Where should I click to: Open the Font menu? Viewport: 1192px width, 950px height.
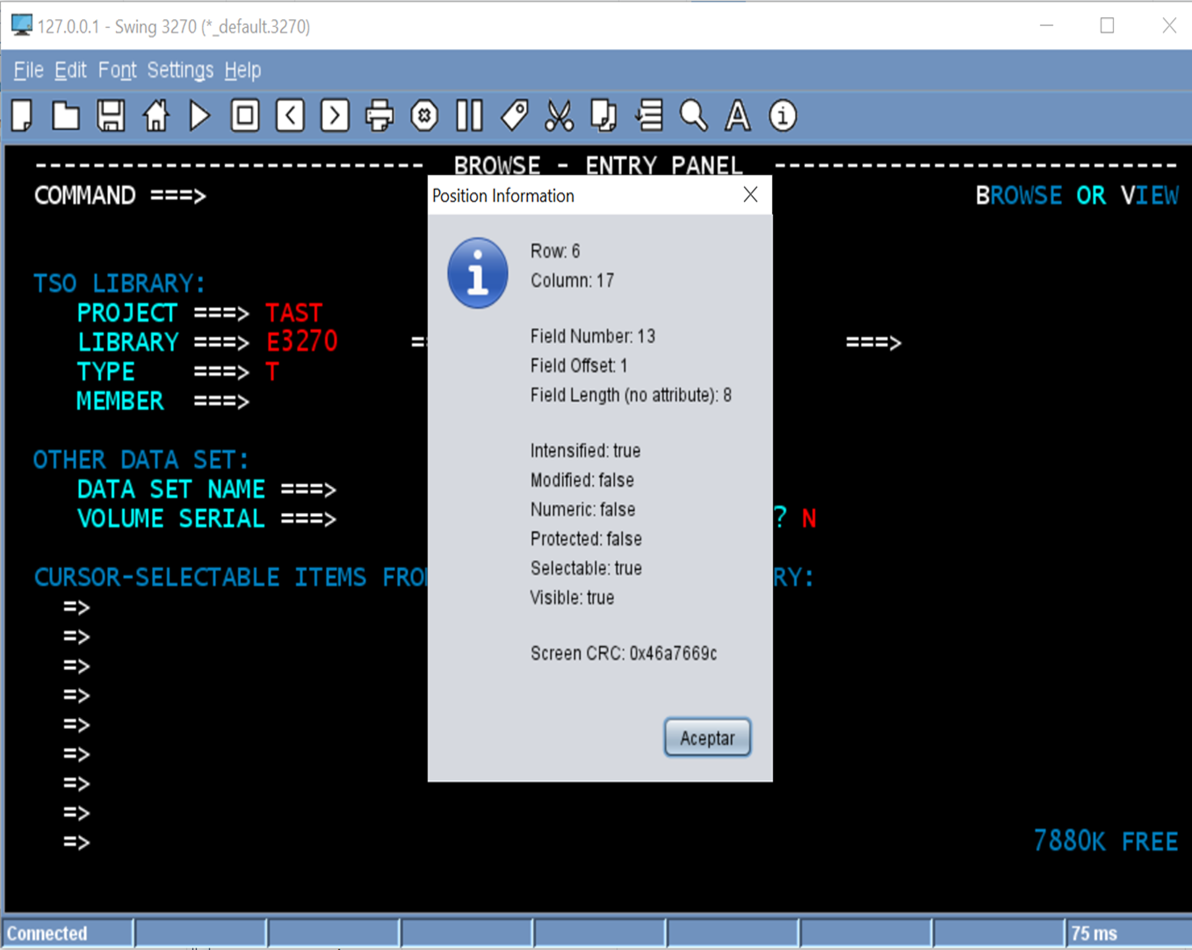pos(117,70)
